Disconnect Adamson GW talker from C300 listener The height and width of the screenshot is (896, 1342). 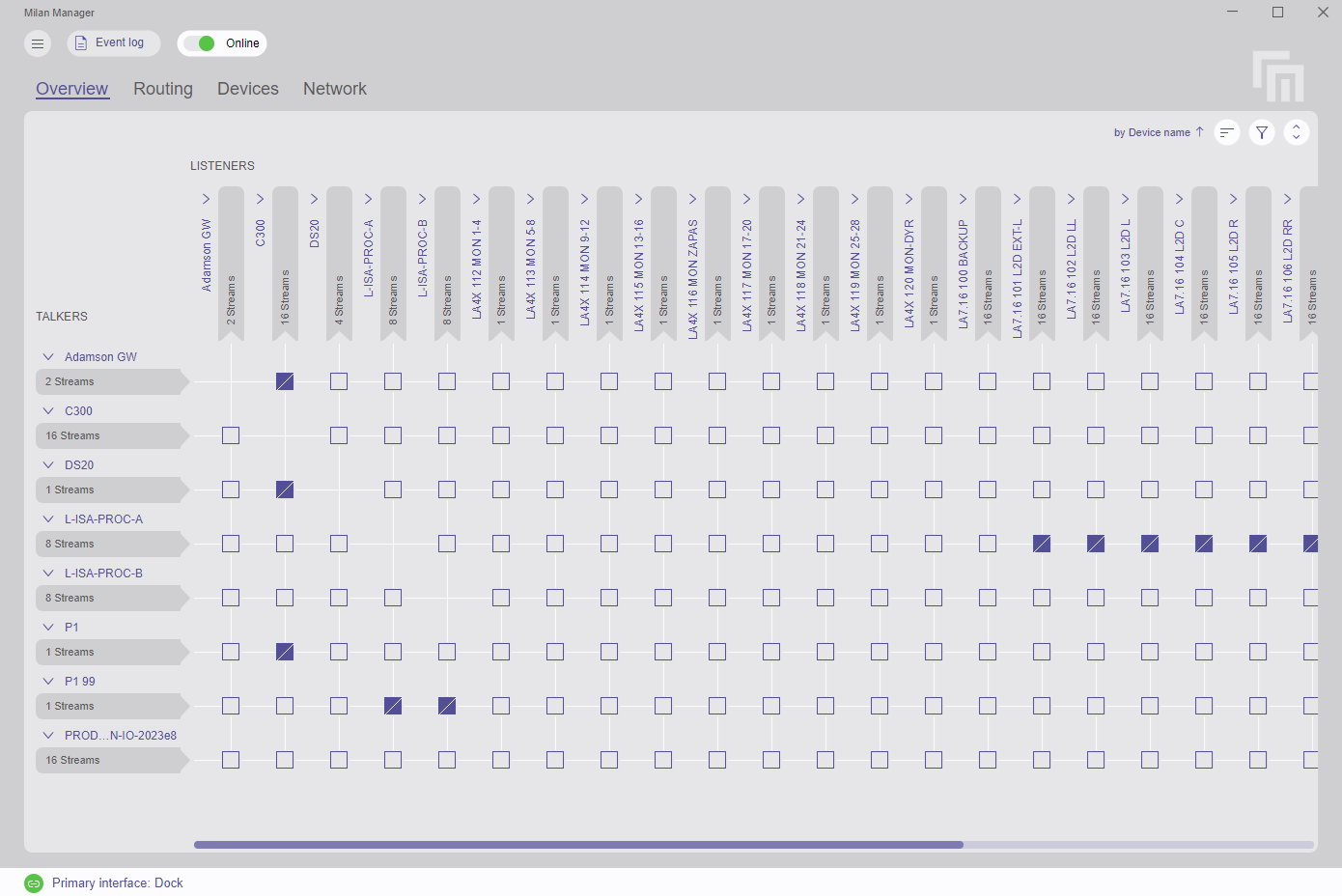tap(285, 381)
